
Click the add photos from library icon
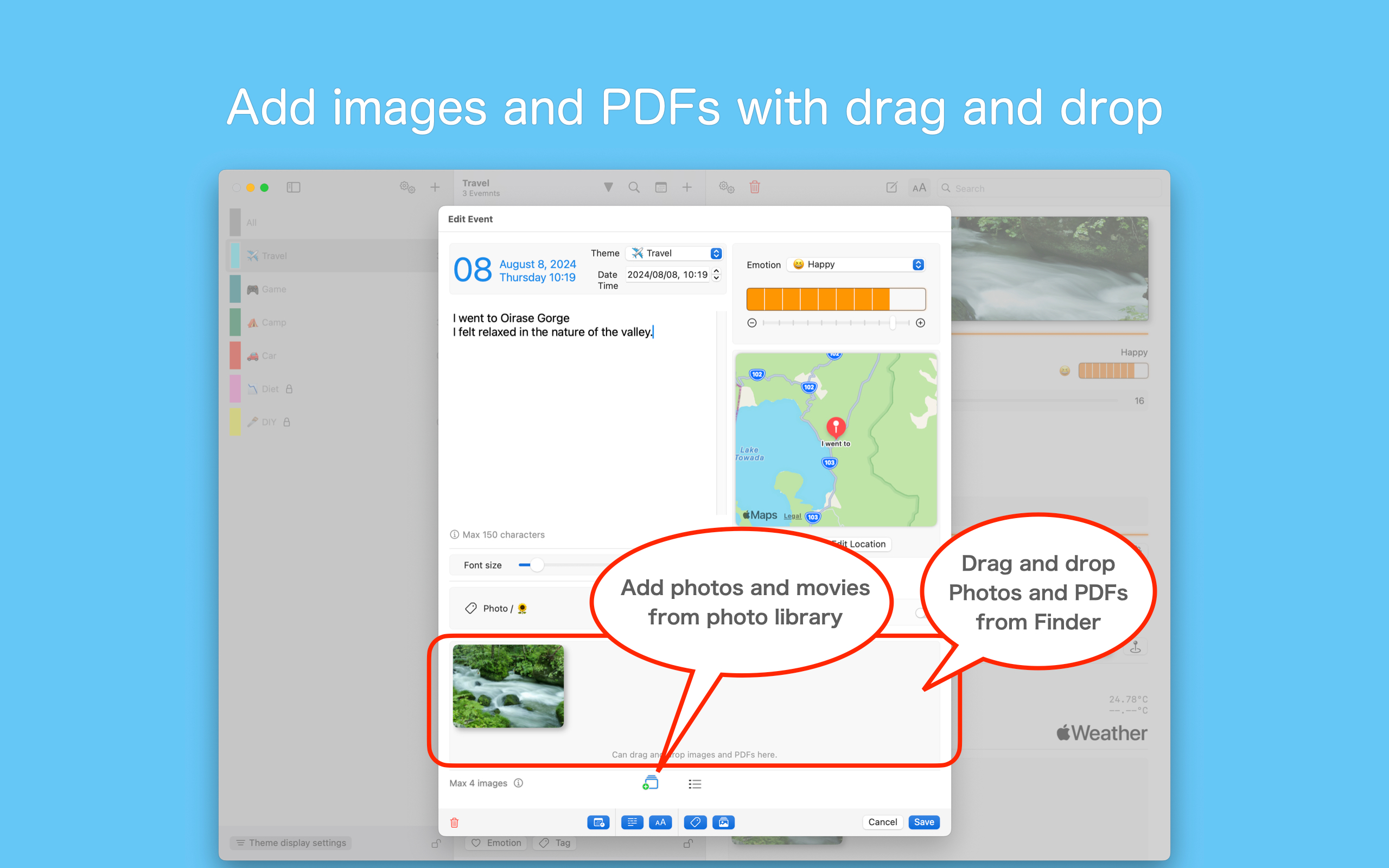point(651,783)
